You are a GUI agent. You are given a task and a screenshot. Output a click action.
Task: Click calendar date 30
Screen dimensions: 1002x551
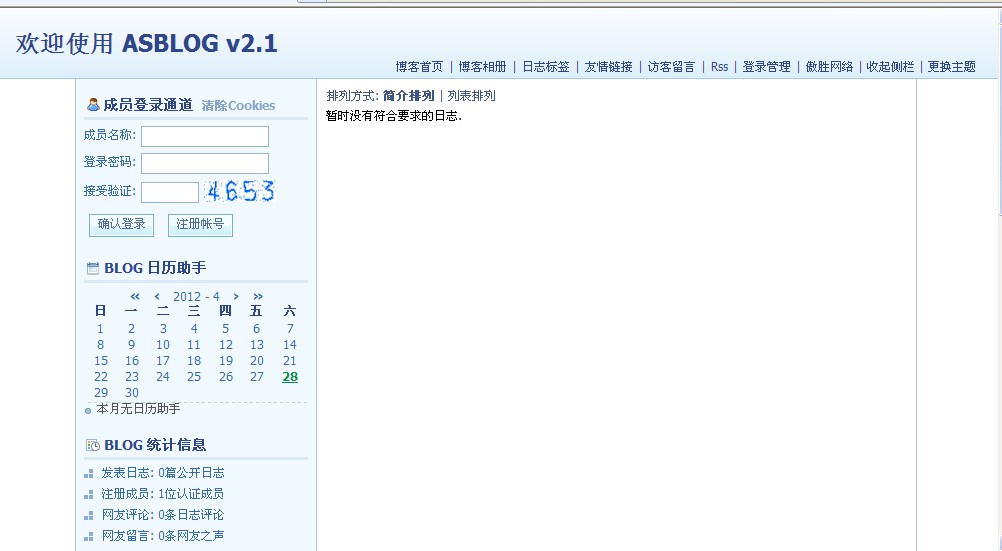coord(132,393)
